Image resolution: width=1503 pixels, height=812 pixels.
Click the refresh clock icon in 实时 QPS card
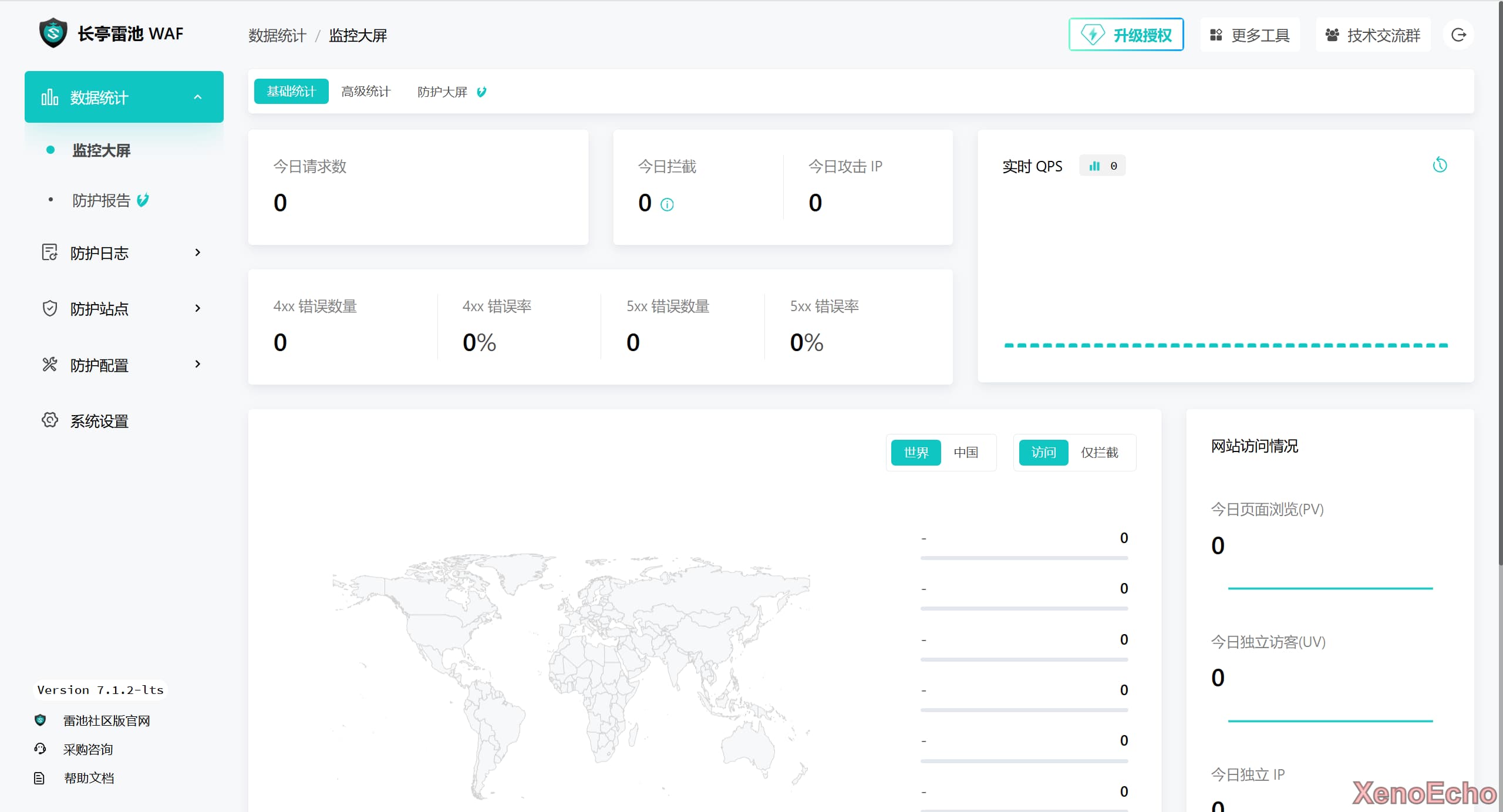tap(1440, 165)
